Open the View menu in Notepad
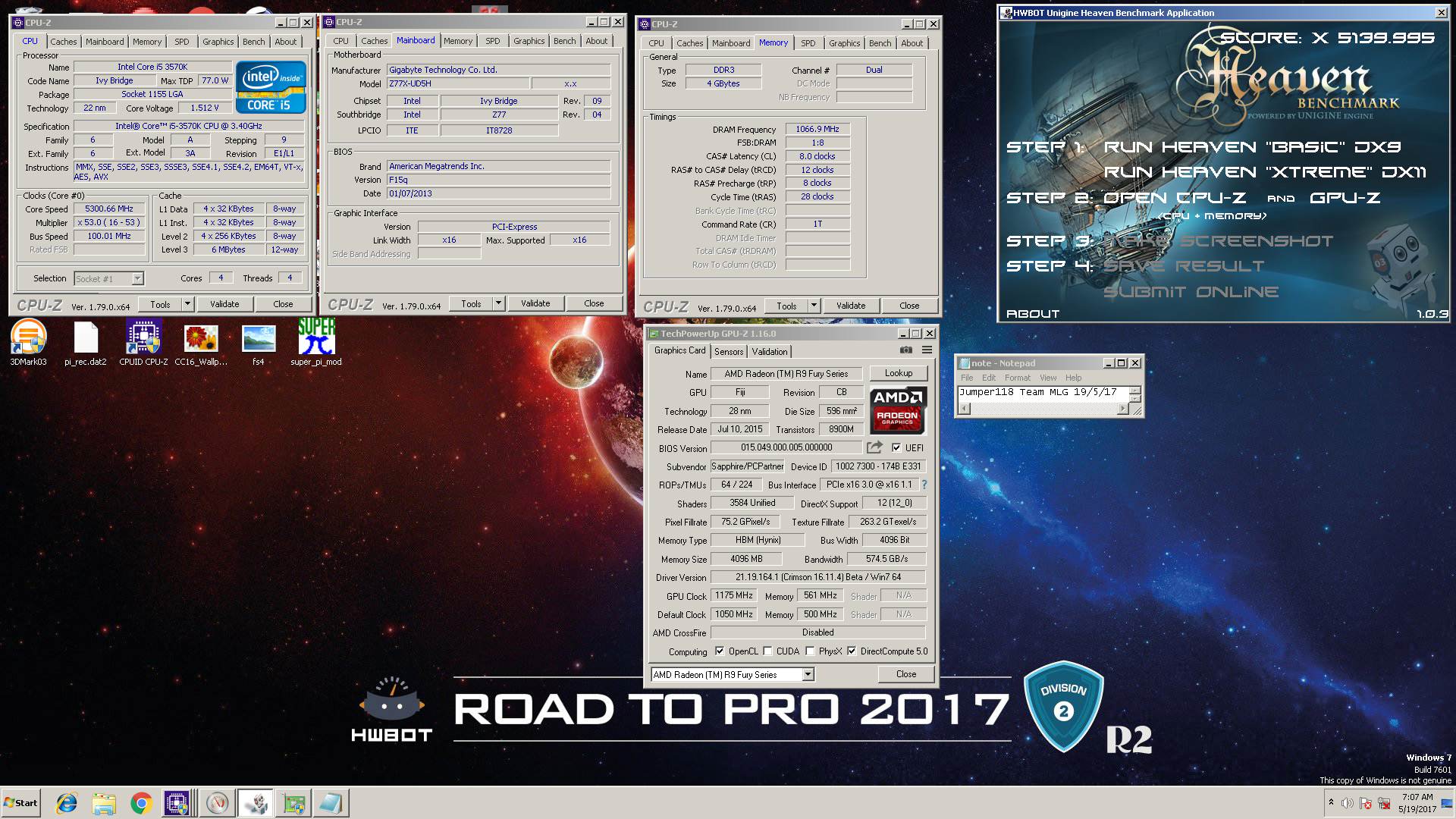 tap(1048, 378)
